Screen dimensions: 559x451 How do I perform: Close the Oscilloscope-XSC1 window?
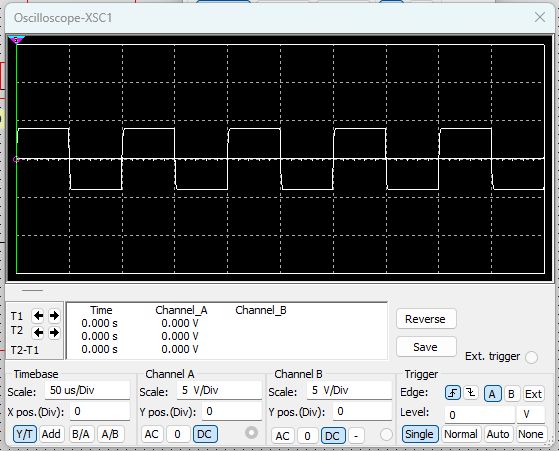pos(540,17)
